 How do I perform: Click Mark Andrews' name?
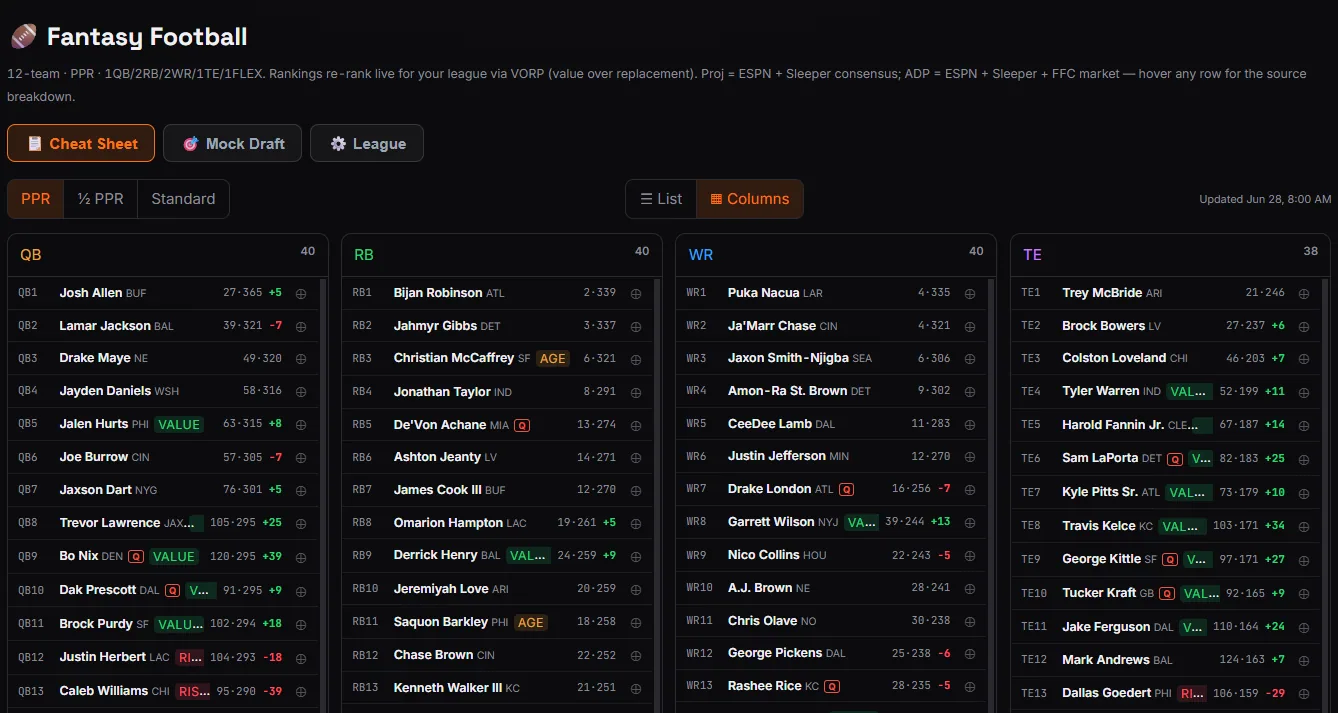point(1106,660)
